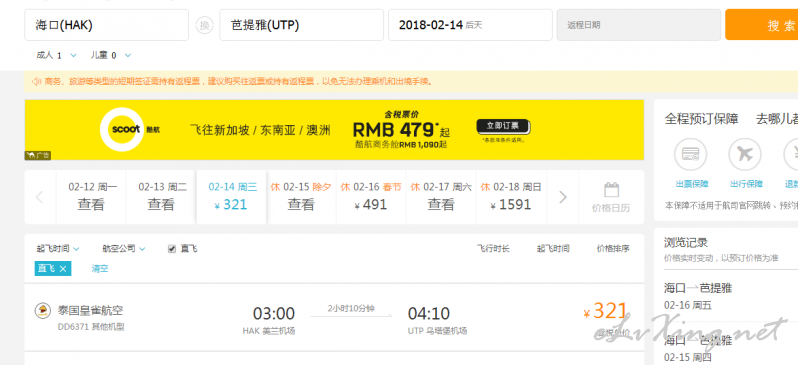Image resolution: width=798 pixels, height=365 pixels.
Task: Click the Nok Air airline logo
Action: pyautogui.click(x=42, y=310)
